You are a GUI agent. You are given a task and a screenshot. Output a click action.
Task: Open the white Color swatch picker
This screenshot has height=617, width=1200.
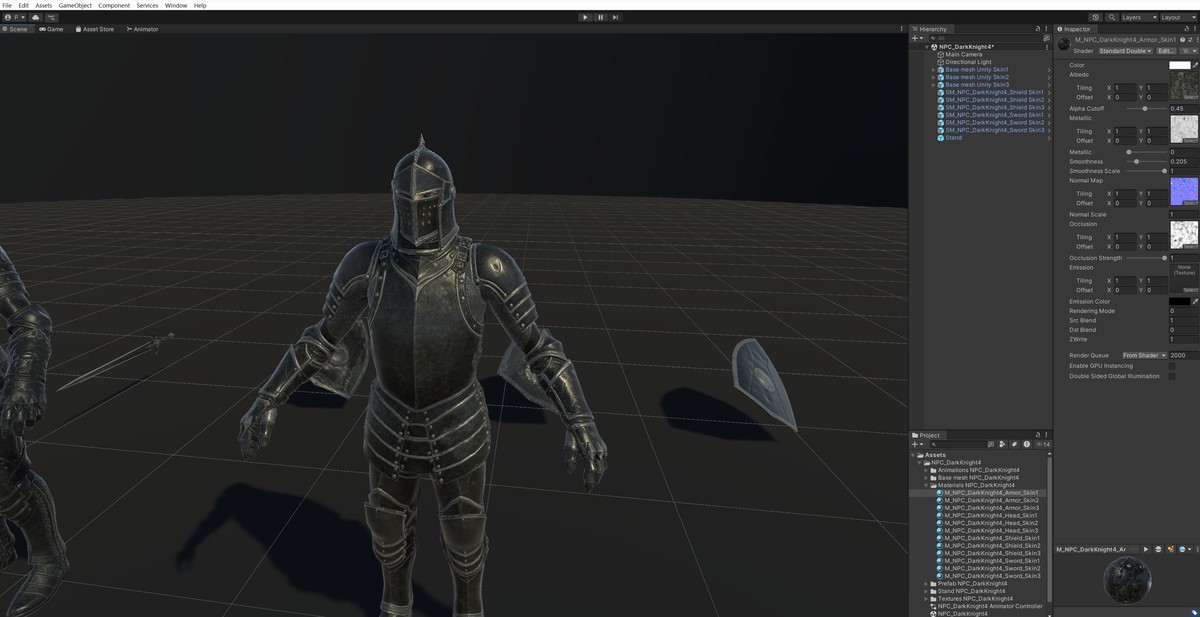click(x=1180, y=65)
